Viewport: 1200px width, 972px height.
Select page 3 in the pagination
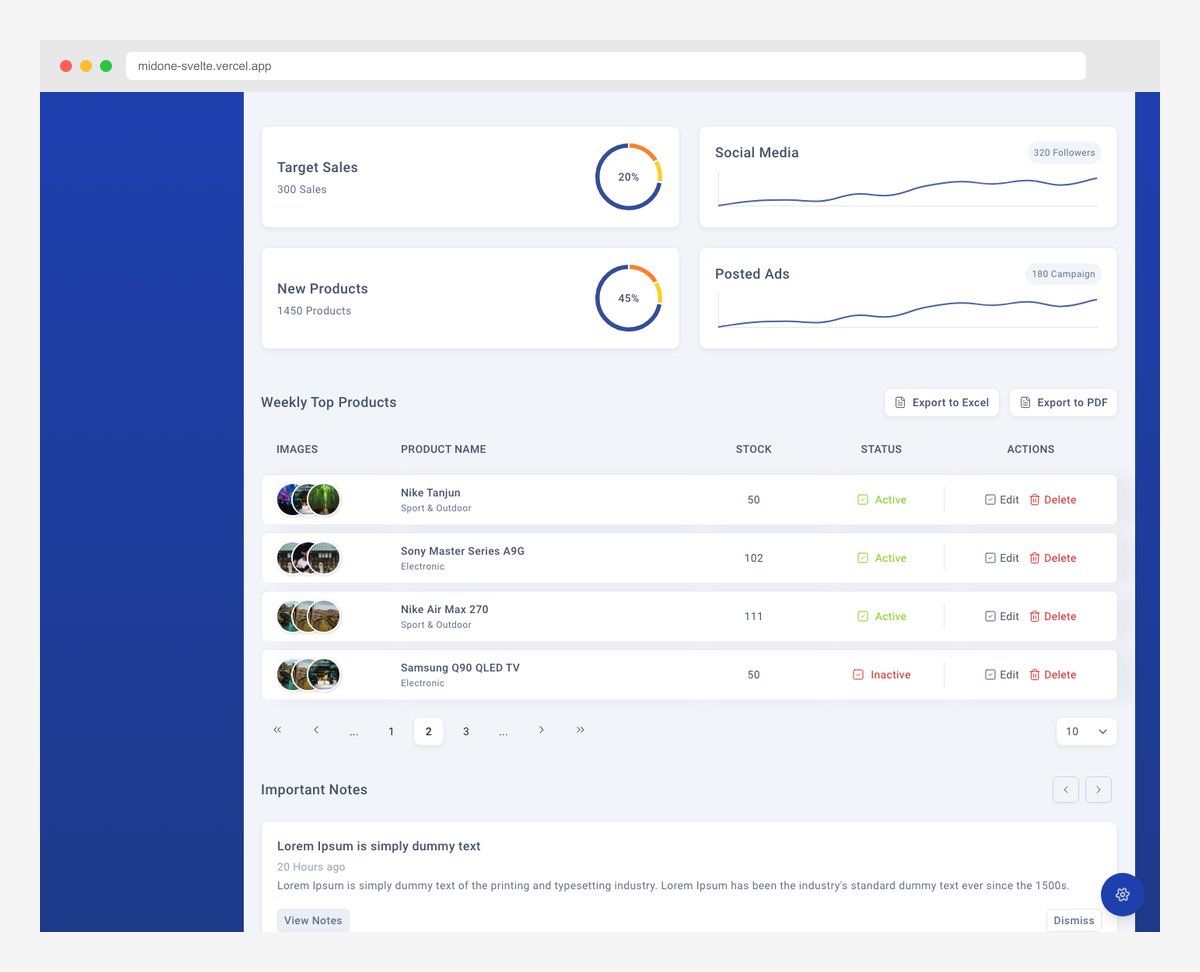click(x=466, y=731)
